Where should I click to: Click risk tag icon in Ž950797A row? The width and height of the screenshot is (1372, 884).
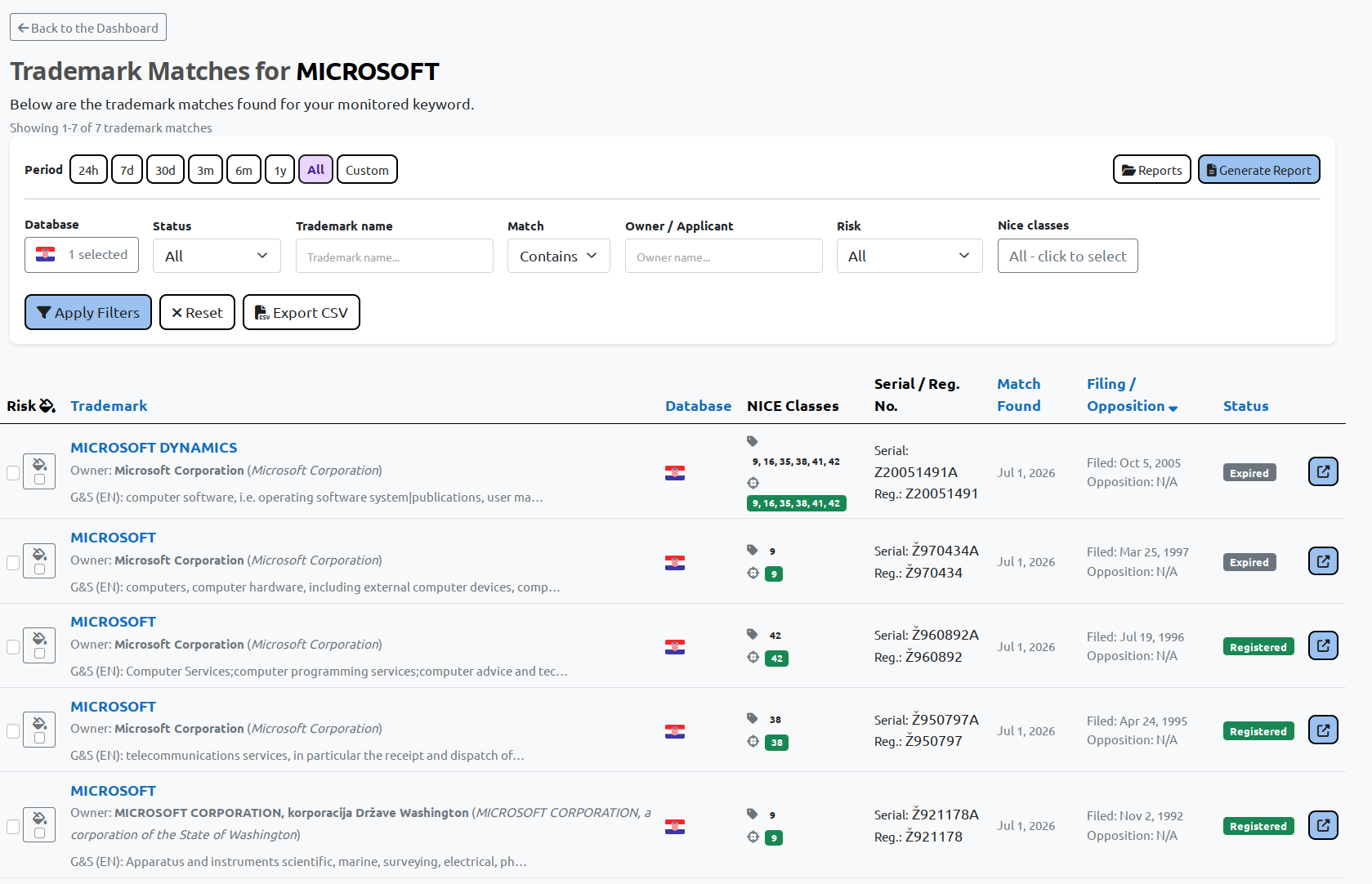point(39,723)
